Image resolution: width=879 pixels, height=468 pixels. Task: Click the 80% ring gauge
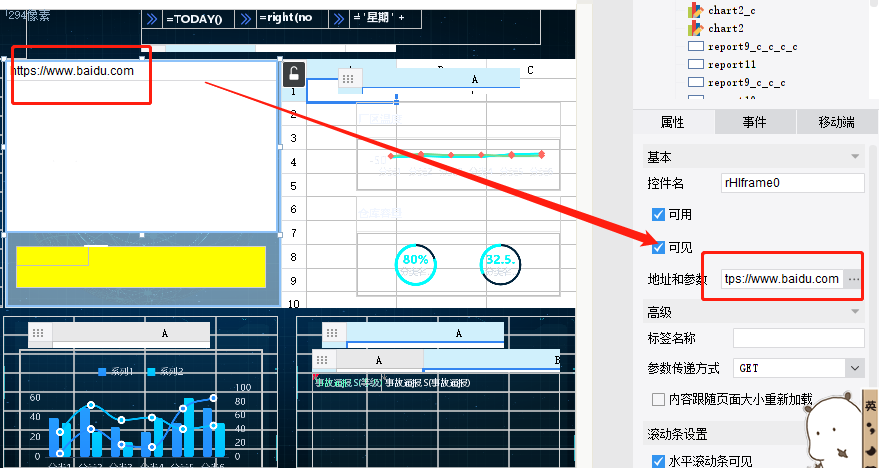[x=415, y=263]
